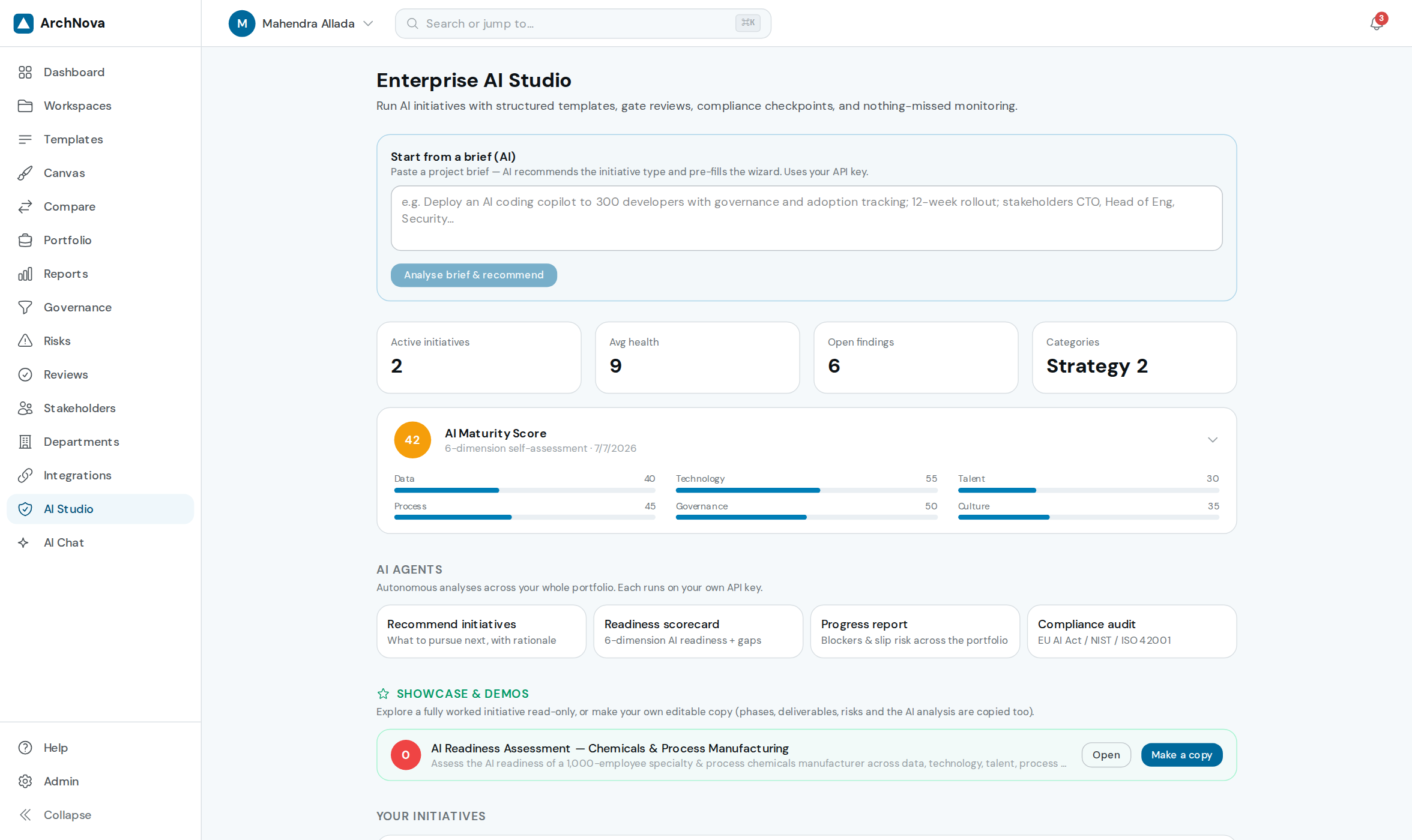Click the red O initiative badge
The width and height of the screenshot is (1412, 840).
(x=406, y=755)
